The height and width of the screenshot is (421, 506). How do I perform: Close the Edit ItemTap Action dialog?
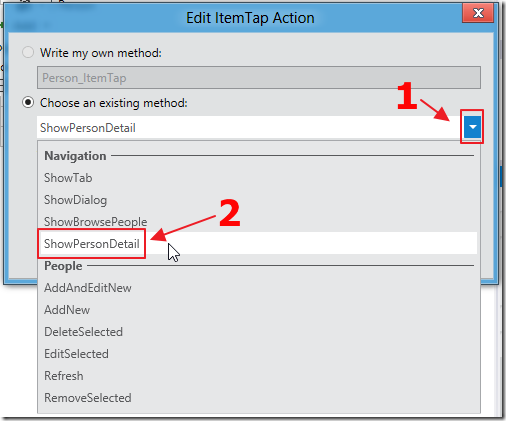coord(478,13)
